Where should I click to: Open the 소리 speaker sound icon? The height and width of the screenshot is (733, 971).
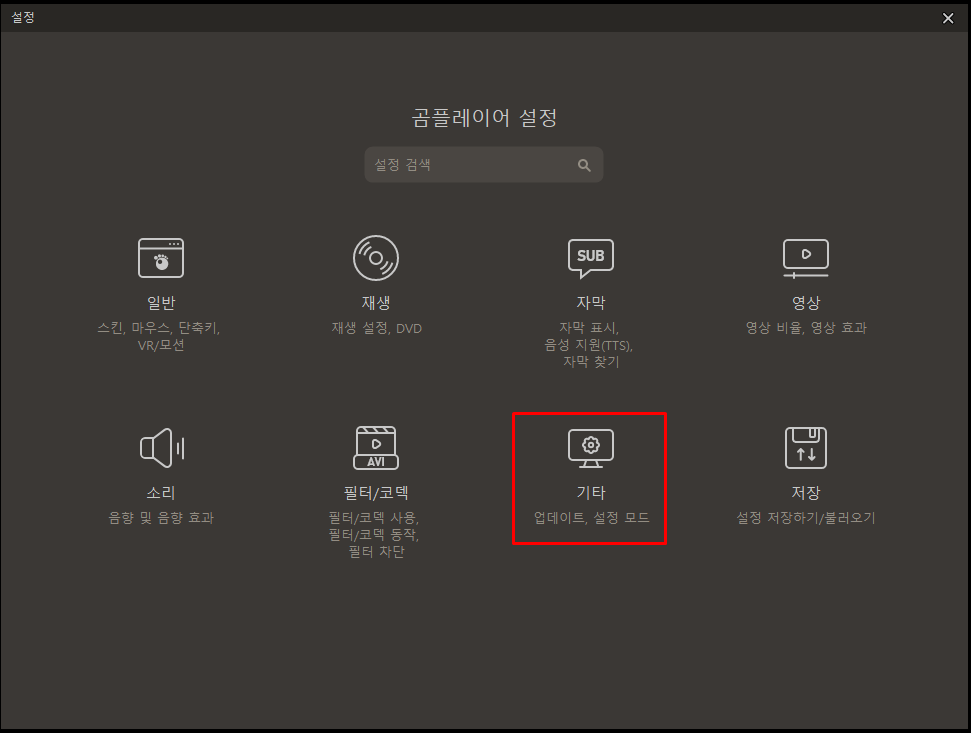[x=162, y=448]
